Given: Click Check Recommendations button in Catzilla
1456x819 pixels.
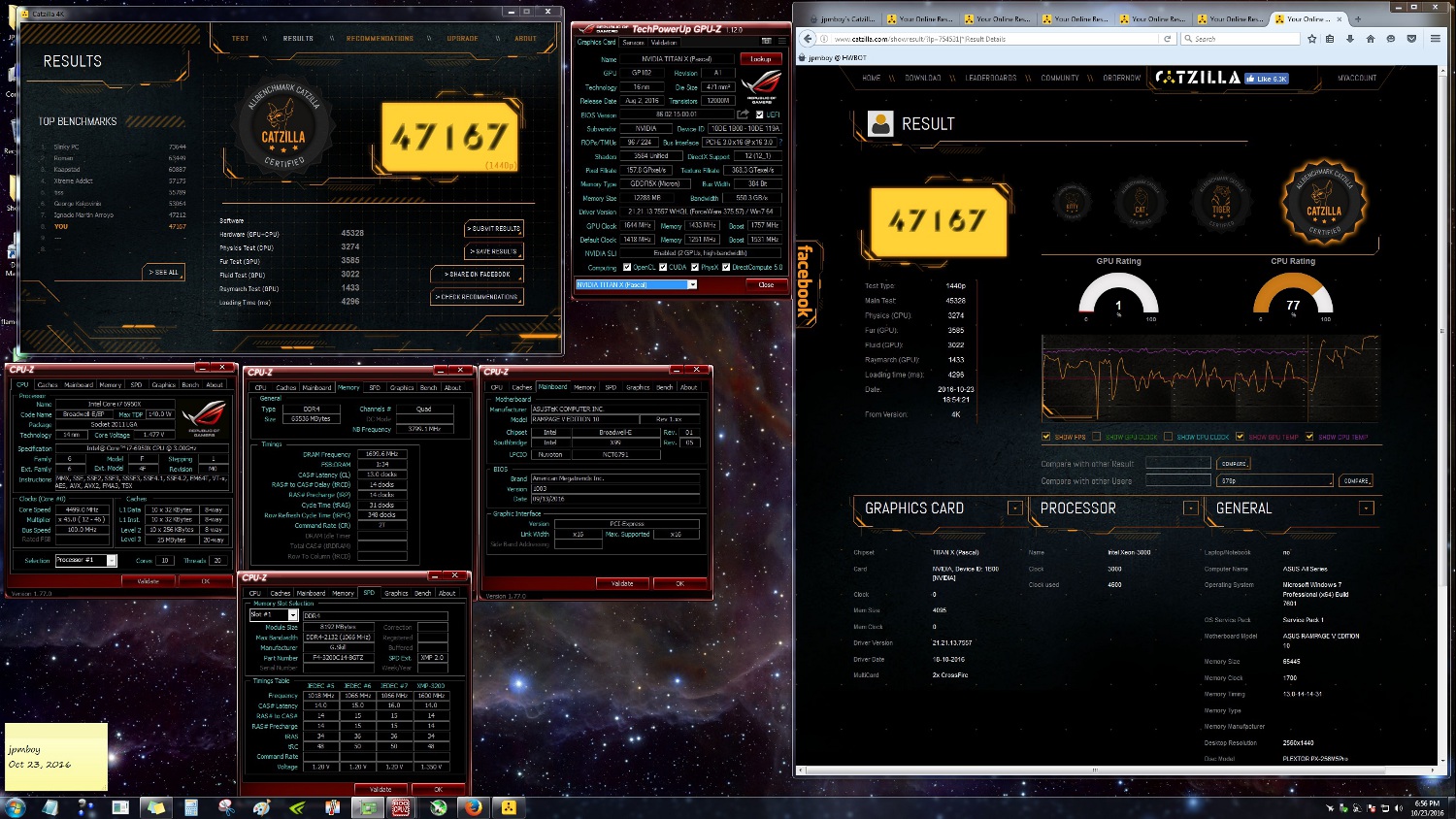Looking at the screenshot, I should point(478,297).
